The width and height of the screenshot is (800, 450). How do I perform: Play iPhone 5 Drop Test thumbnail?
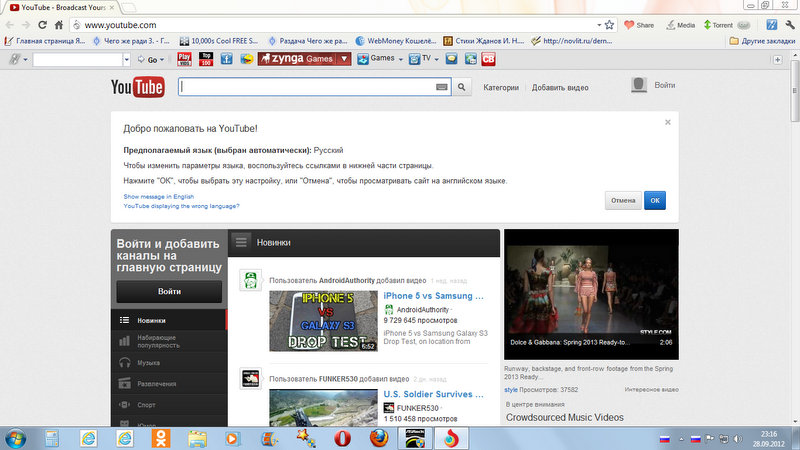point(323,321)
